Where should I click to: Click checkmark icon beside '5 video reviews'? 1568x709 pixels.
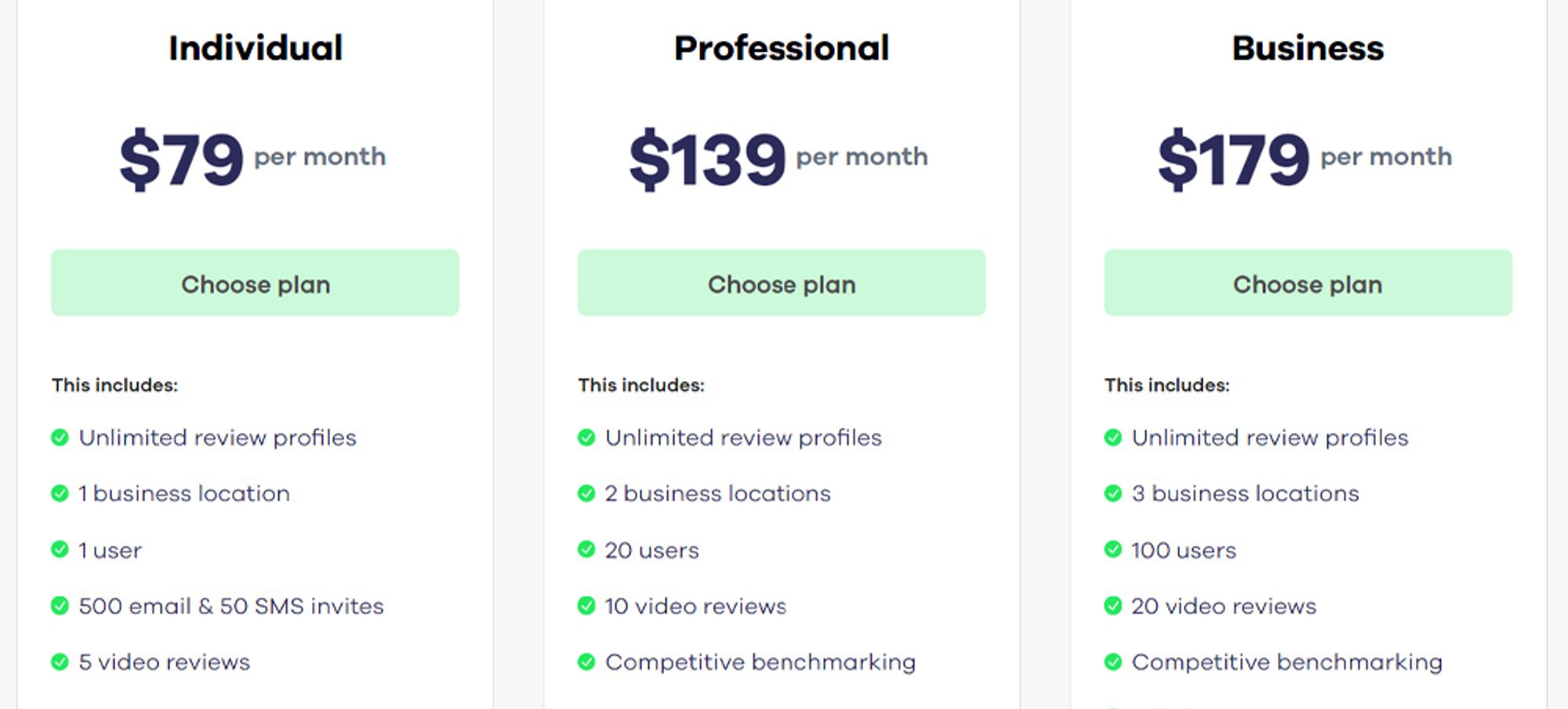60,662
